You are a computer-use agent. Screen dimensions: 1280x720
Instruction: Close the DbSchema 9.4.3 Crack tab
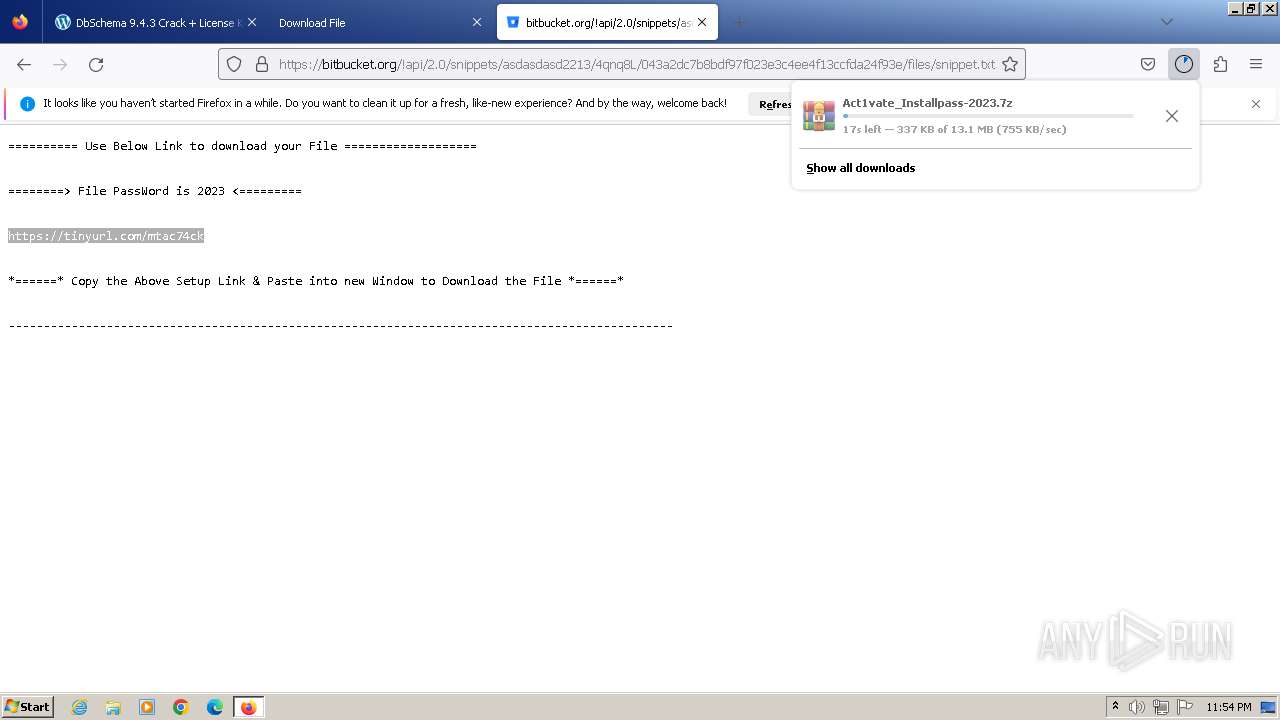[251, 22]
